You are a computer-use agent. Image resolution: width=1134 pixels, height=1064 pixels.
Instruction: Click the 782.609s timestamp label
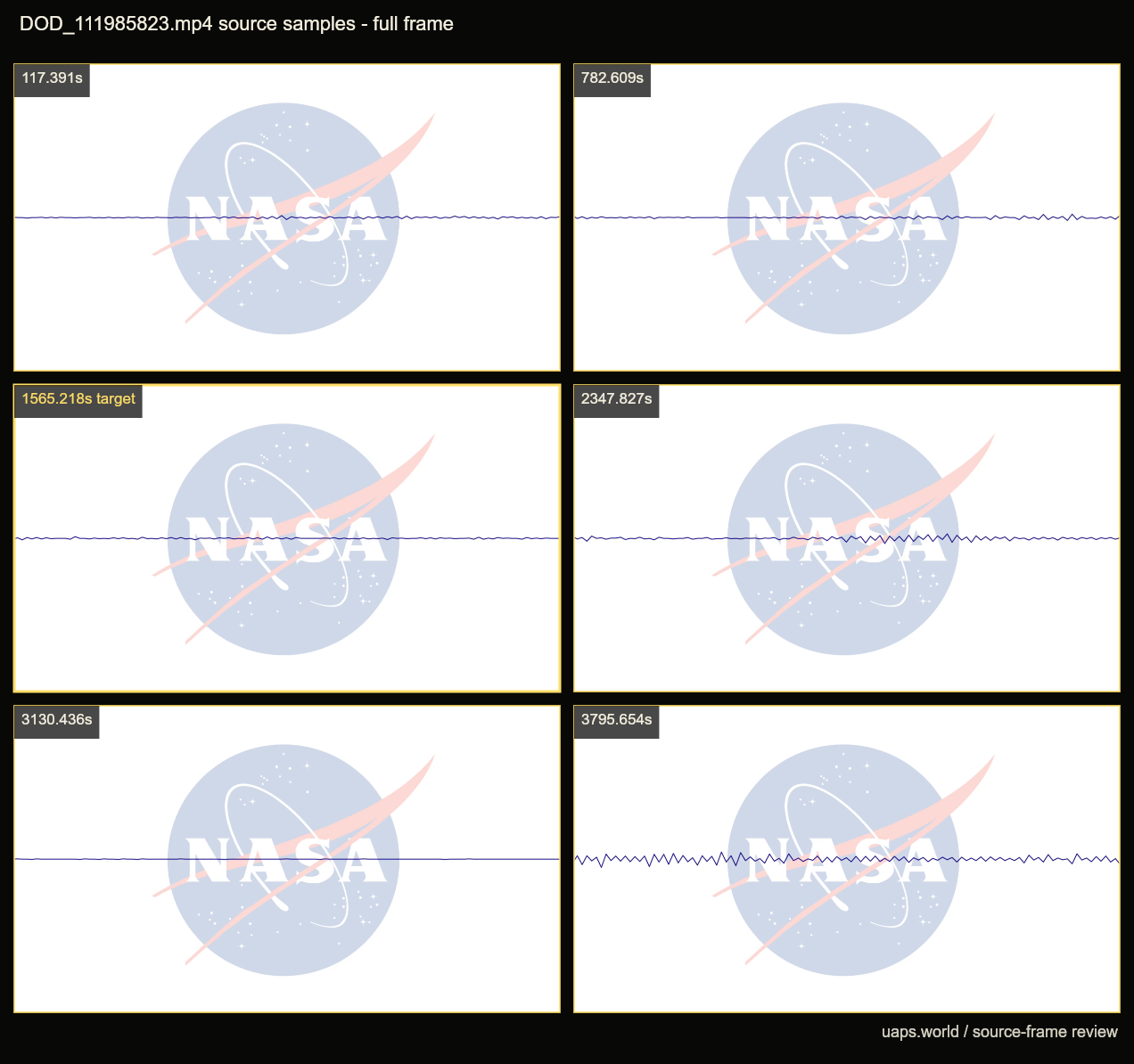(612, 78)
